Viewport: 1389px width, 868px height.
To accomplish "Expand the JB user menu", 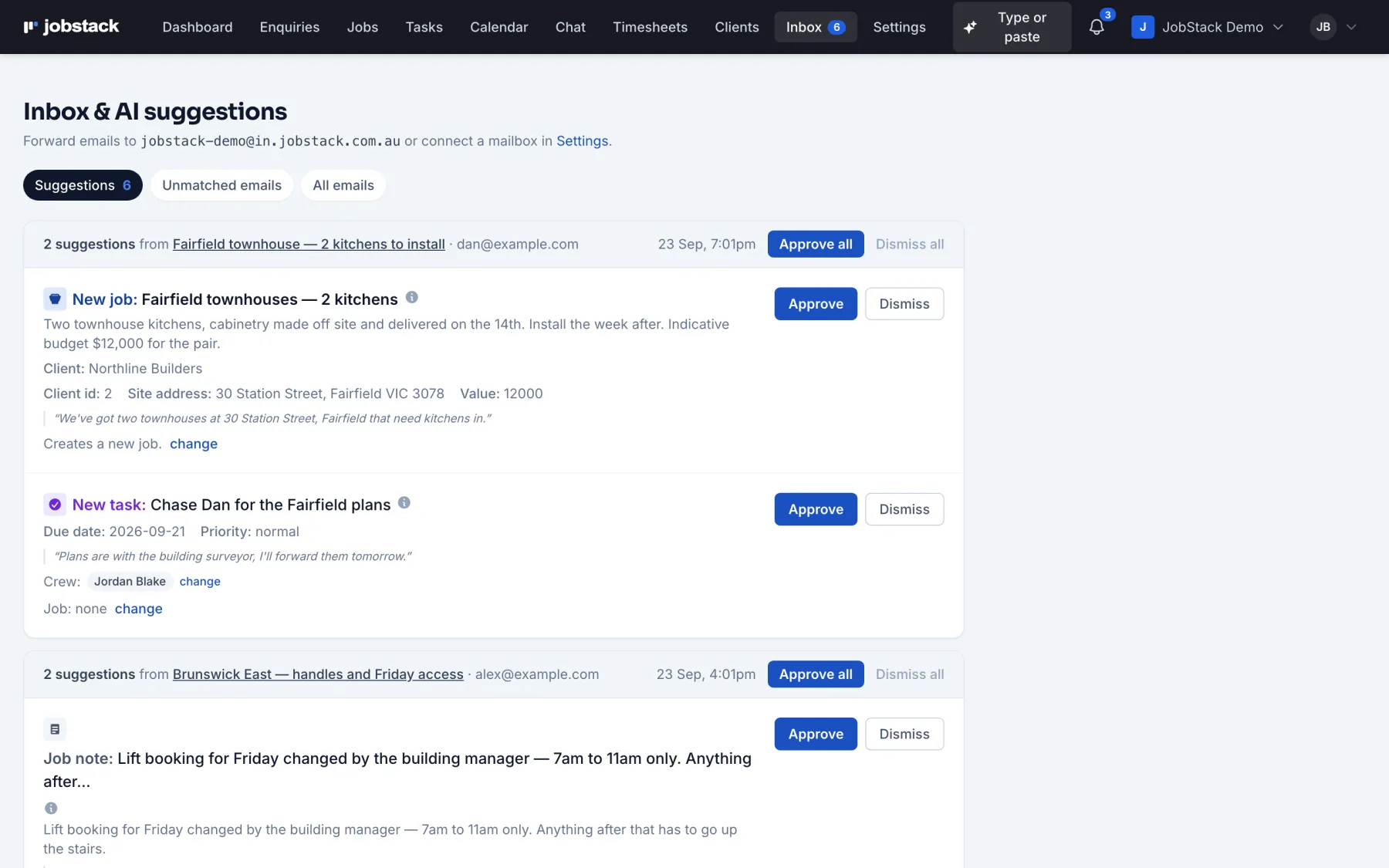I will 1333,27.
